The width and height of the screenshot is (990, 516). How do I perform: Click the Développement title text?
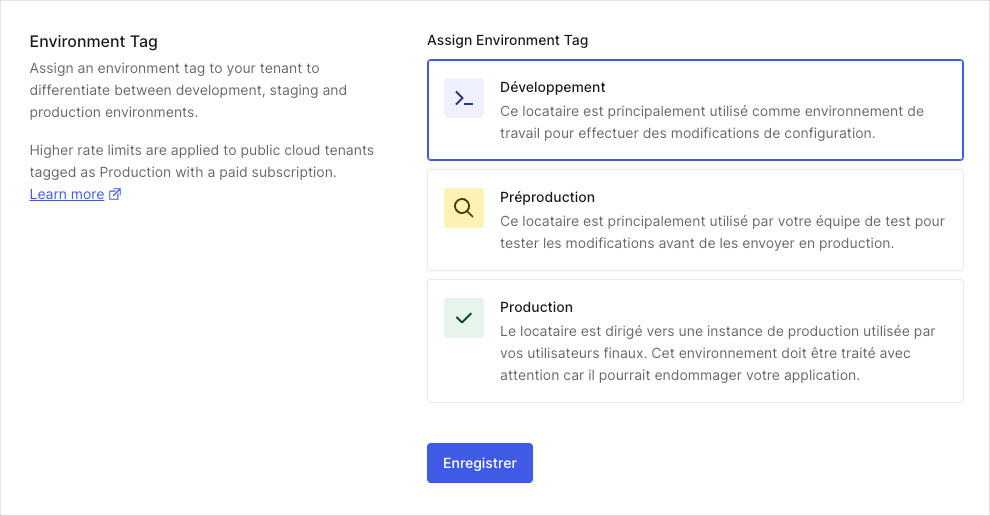552,87
